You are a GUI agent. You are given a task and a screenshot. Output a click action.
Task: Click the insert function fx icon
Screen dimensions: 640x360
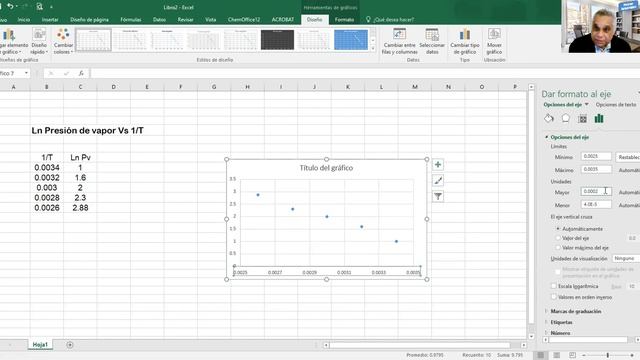coord(81,73)
